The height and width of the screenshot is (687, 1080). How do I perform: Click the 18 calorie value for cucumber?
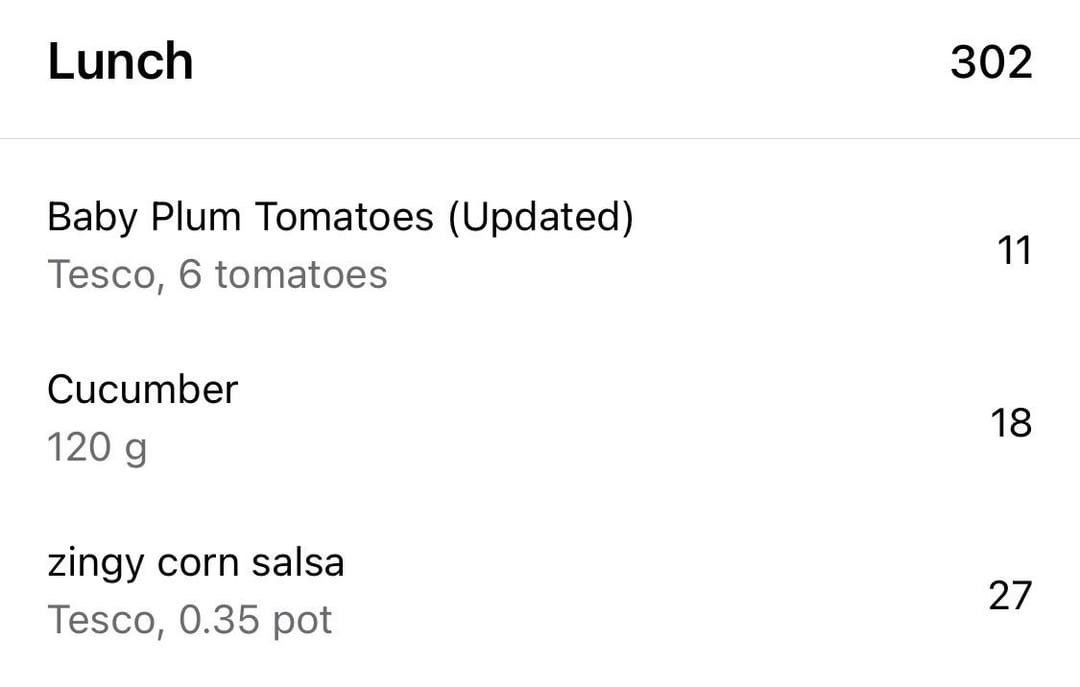pos(1011,422)
